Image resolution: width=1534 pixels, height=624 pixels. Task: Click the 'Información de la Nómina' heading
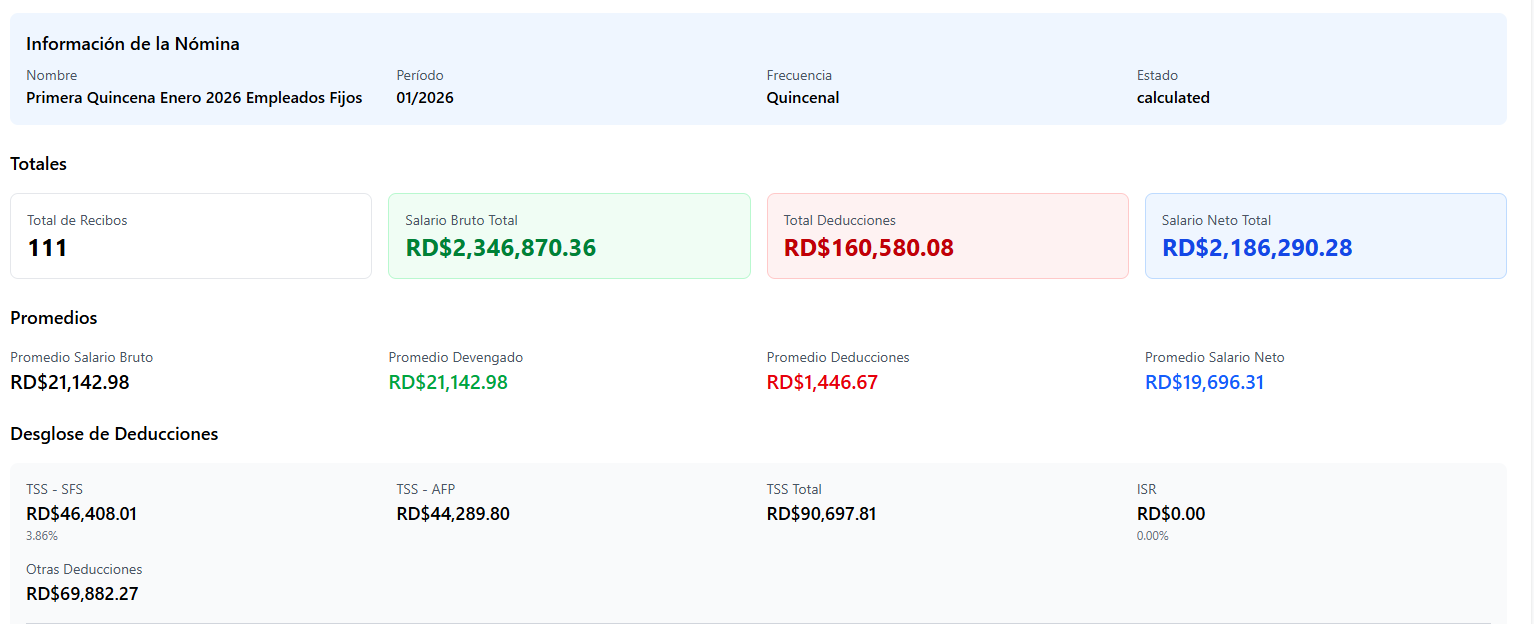click(x=133, y=44)
